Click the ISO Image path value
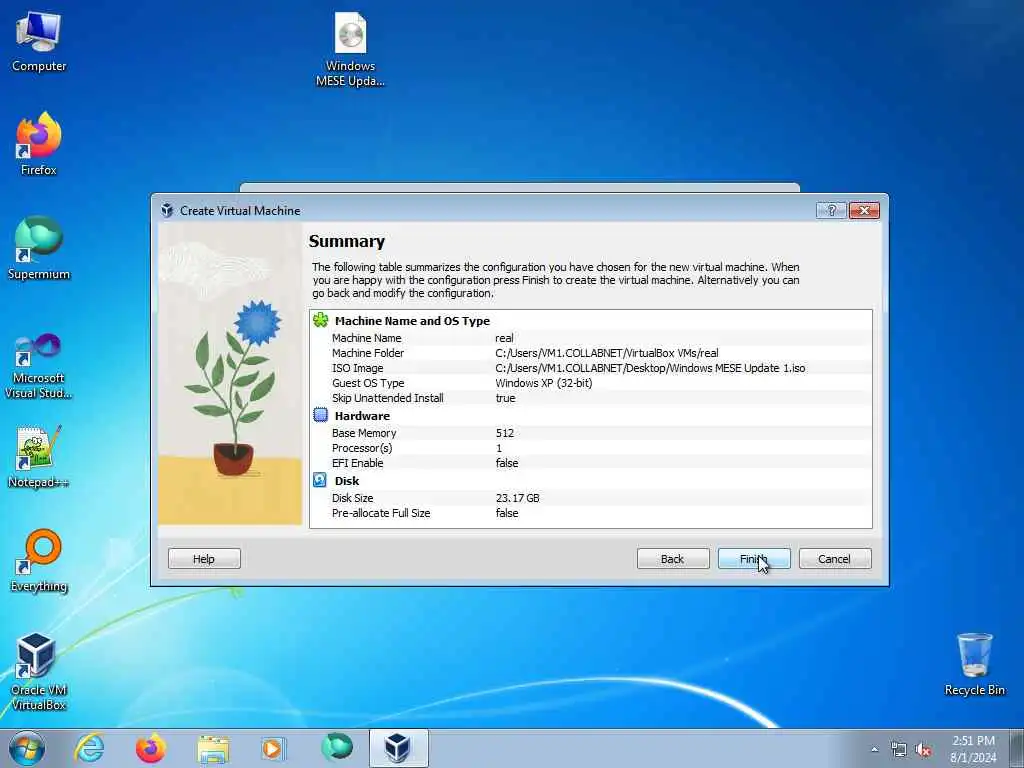1024x768 pixels. tap(650, 368)
